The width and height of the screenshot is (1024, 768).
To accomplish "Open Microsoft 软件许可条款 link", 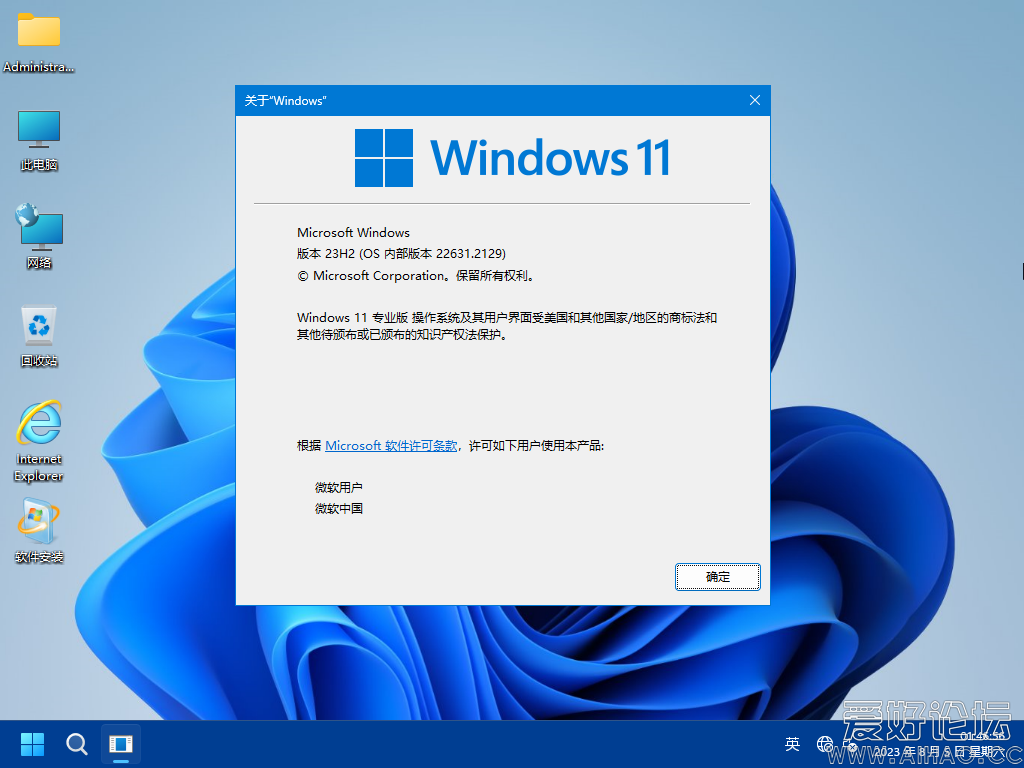I will 391,446.
